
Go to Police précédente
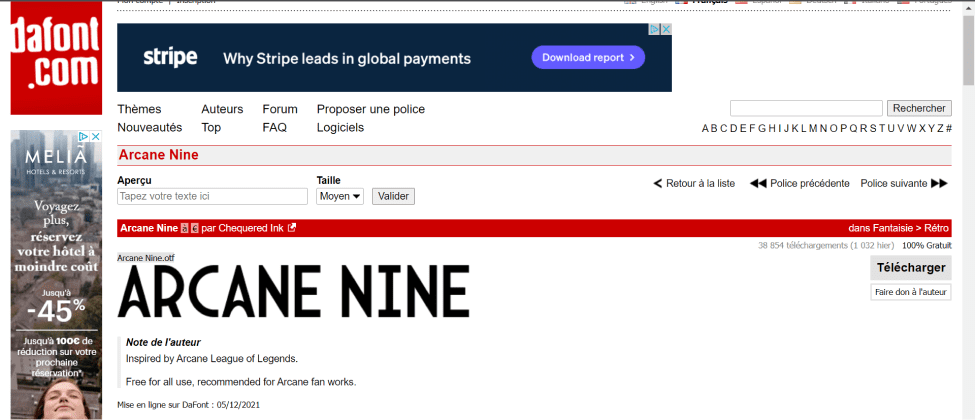point(810,184)
